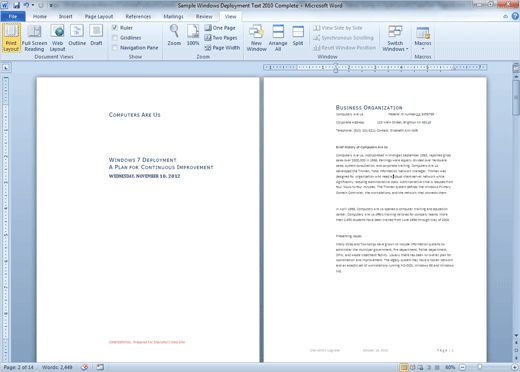
Task: Fit document to Page Width
Action: pos(222,48)
